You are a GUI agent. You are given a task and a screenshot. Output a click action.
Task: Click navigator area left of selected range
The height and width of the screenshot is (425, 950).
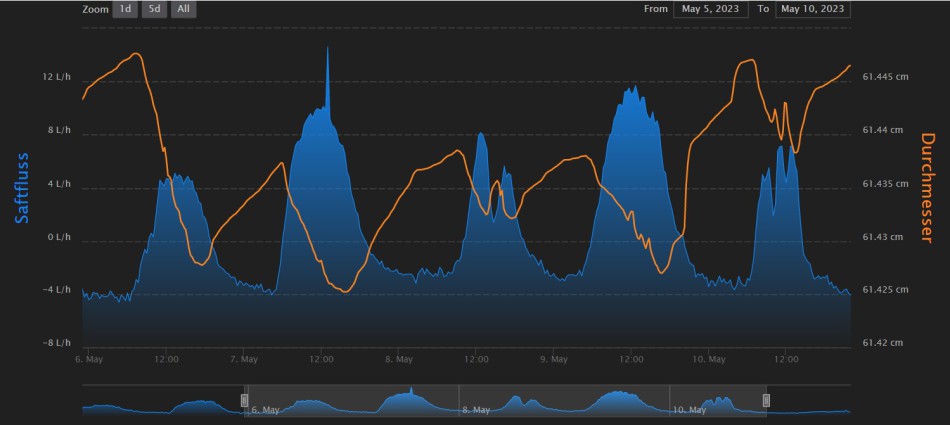point(160,400)
